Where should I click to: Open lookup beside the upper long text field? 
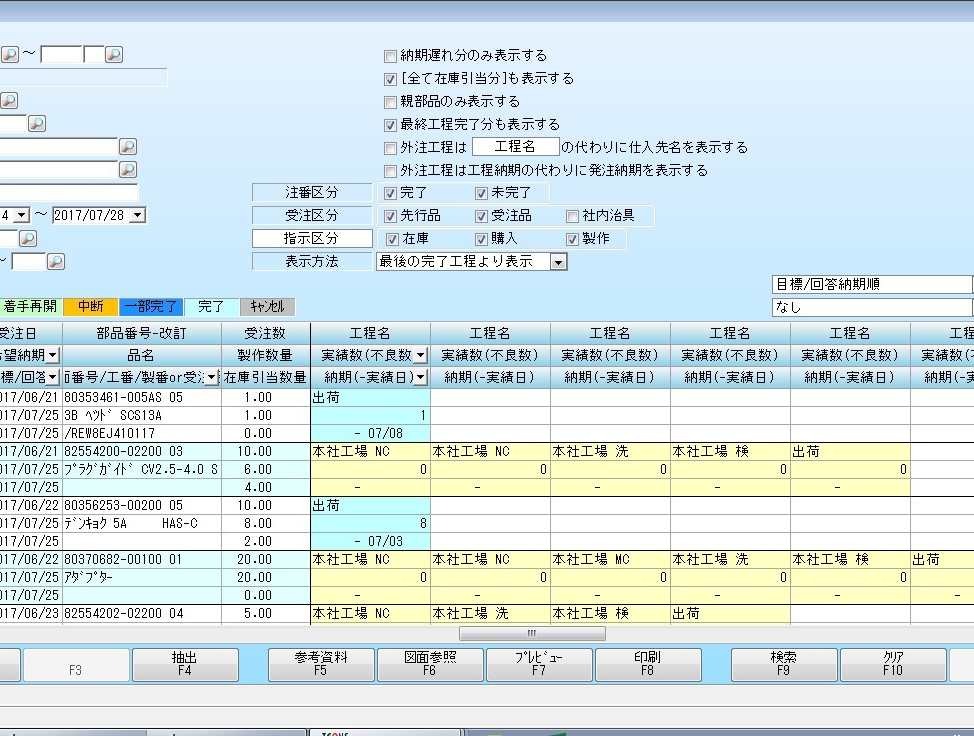click(128, 147)
